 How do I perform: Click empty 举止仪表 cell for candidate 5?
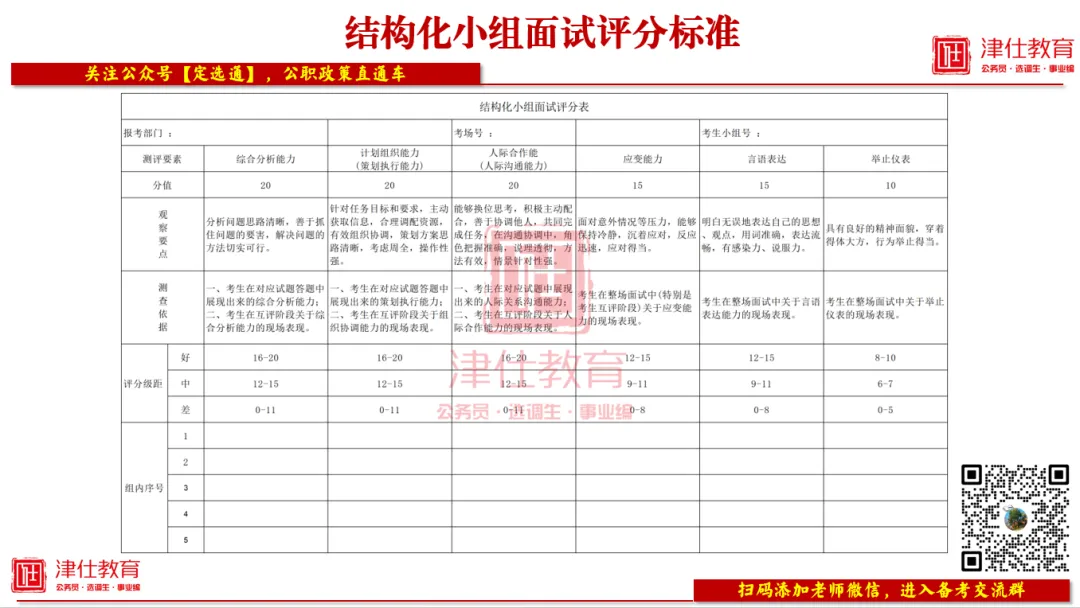(x=886, y=541)
